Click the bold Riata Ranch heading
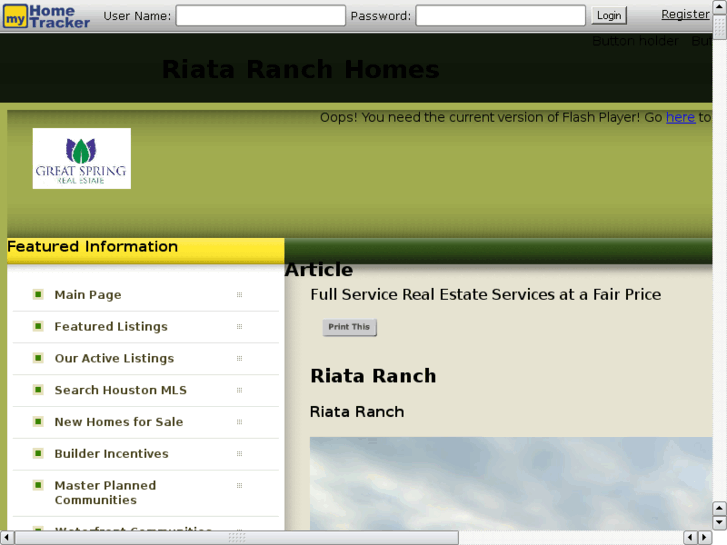 pyautogui.click(x=373, y=376)
